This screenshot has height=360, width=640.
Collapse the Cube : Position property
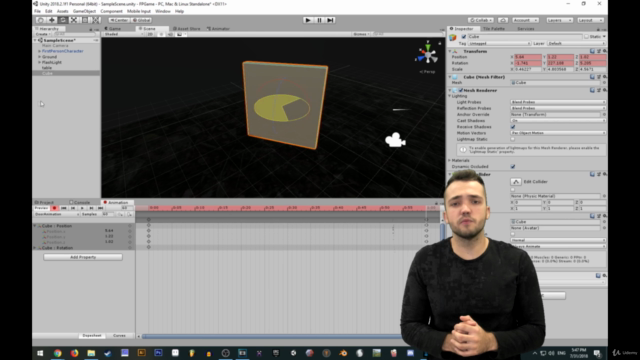coord(35,226)
